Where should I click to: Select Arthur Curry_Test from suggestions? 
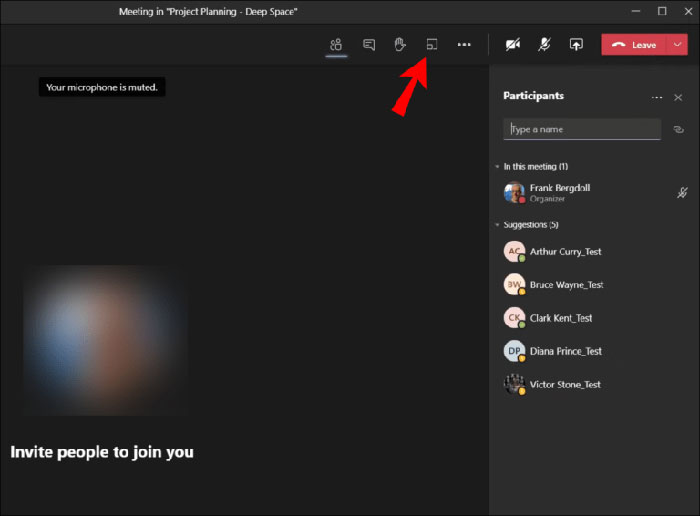pos(566,252)
